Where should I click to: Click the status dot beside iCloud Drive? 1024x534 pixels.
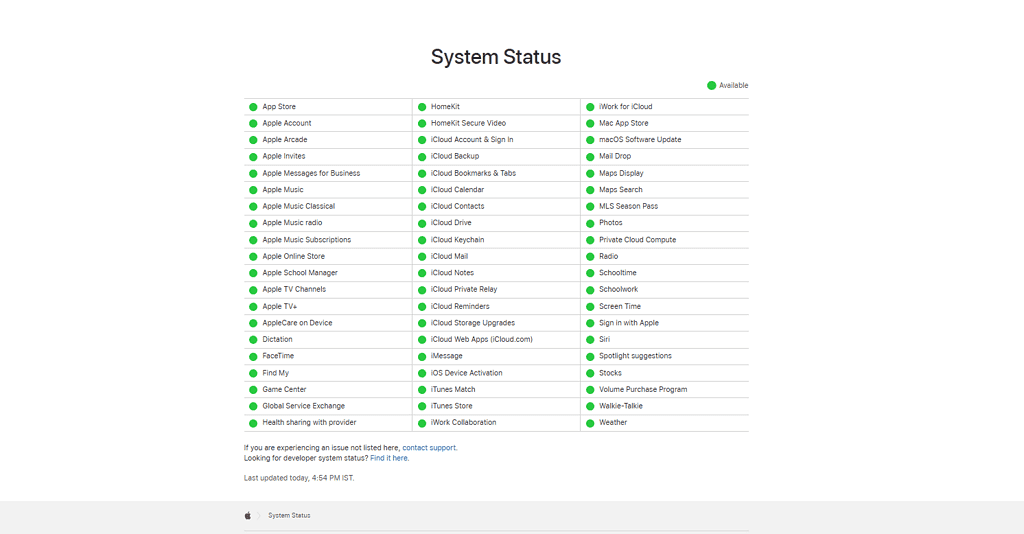[x=422, y=223]
